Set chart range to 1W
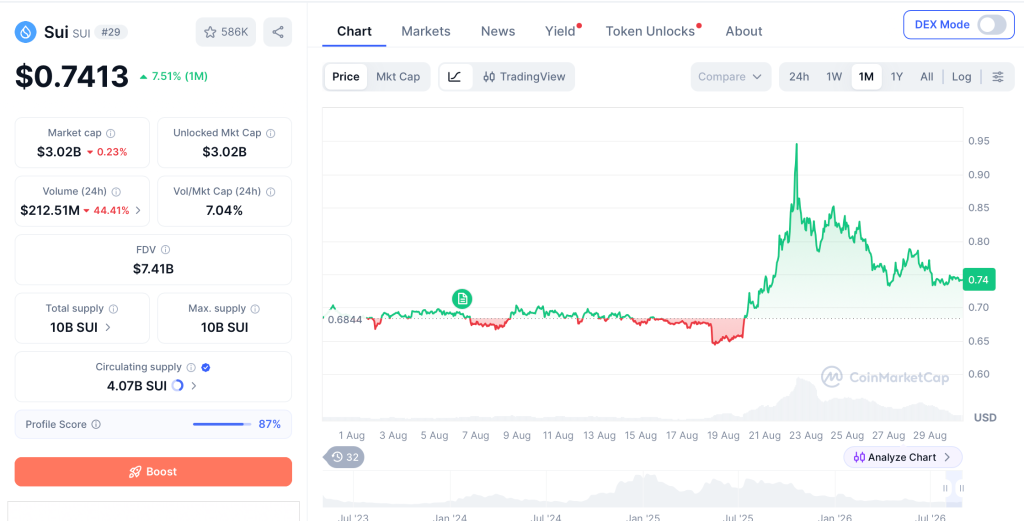The width and height of the screenshot is (1024, 521). click(x=834, y=77)
